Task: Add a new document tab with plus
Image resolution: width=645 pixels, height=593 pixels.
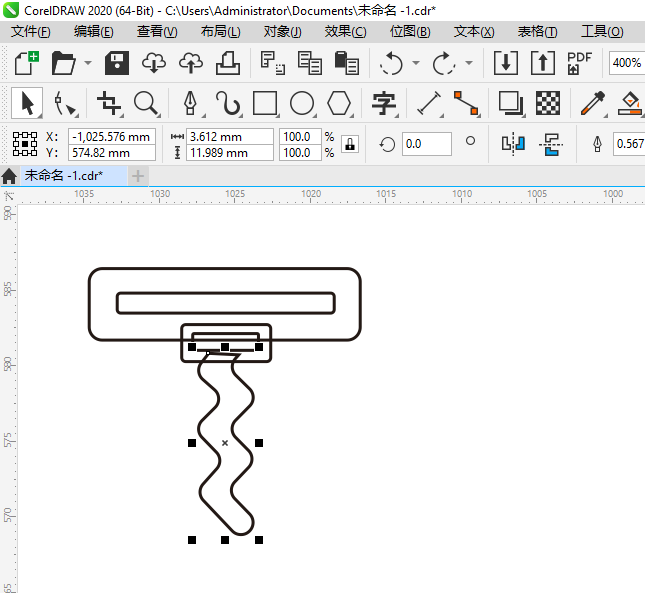Action: pos(138,176)
